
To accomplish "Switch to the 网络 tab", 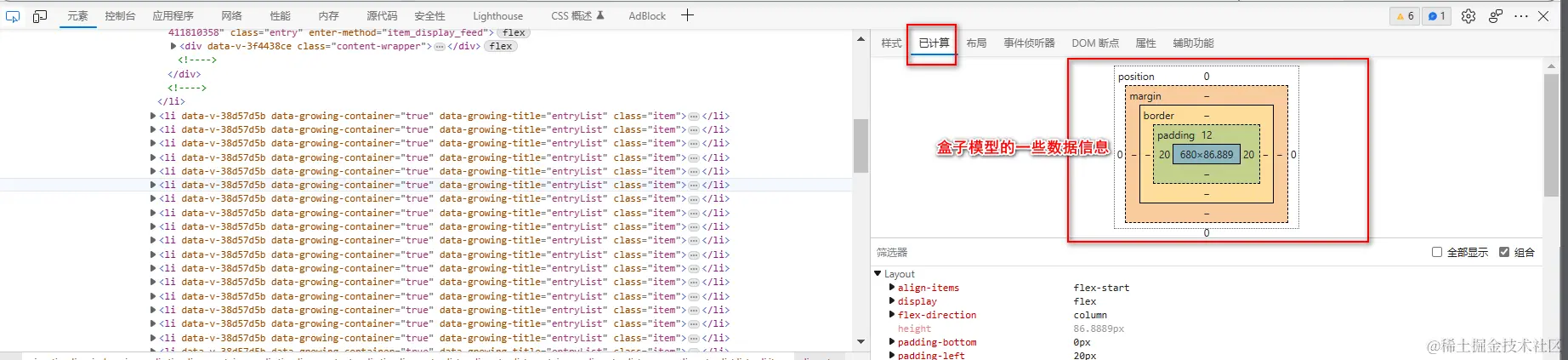I will [x=231, y=15].
